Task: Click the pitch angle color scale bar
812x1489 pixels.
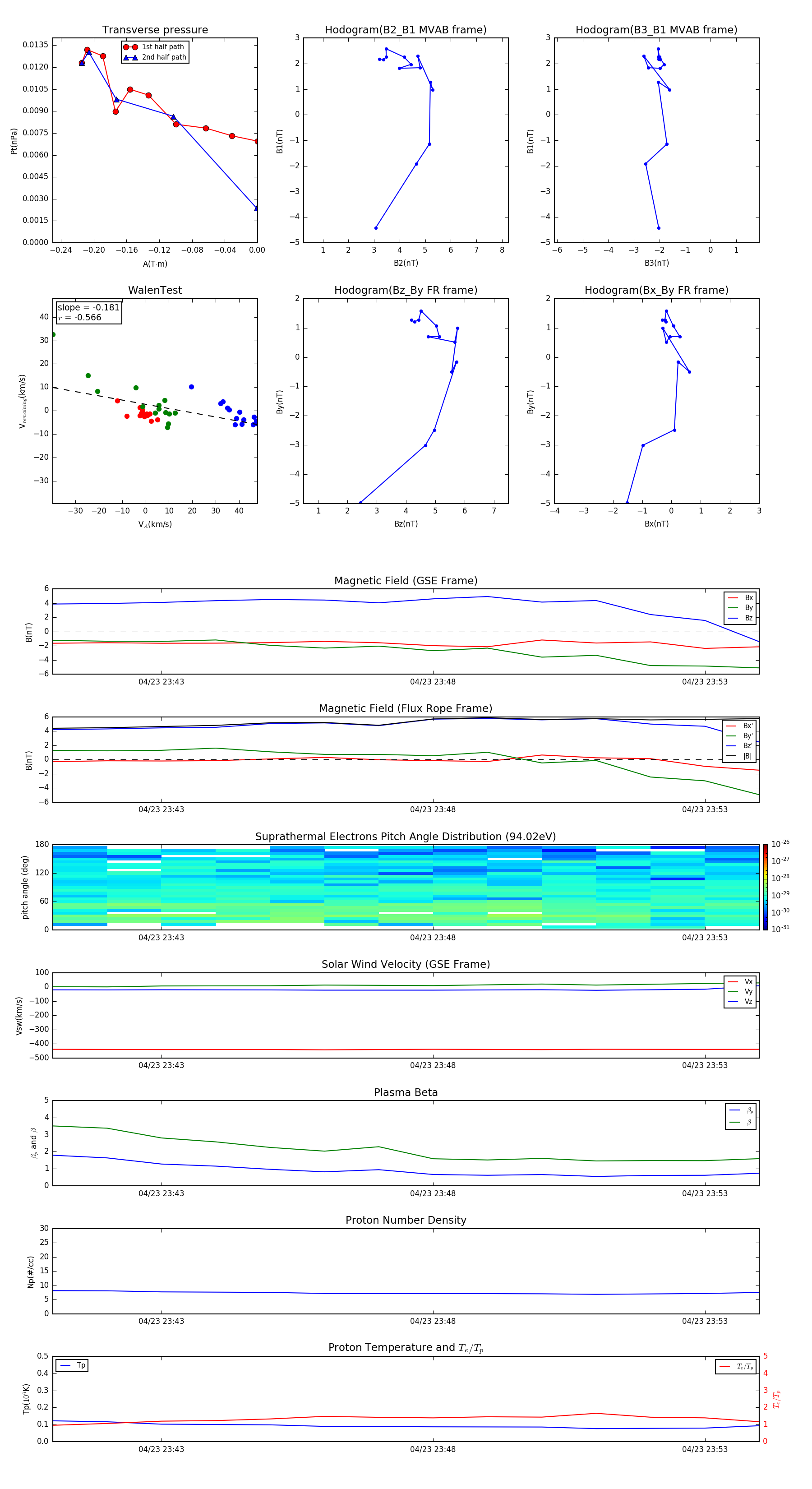Action: pyautogui.click(x=765, y=887)
